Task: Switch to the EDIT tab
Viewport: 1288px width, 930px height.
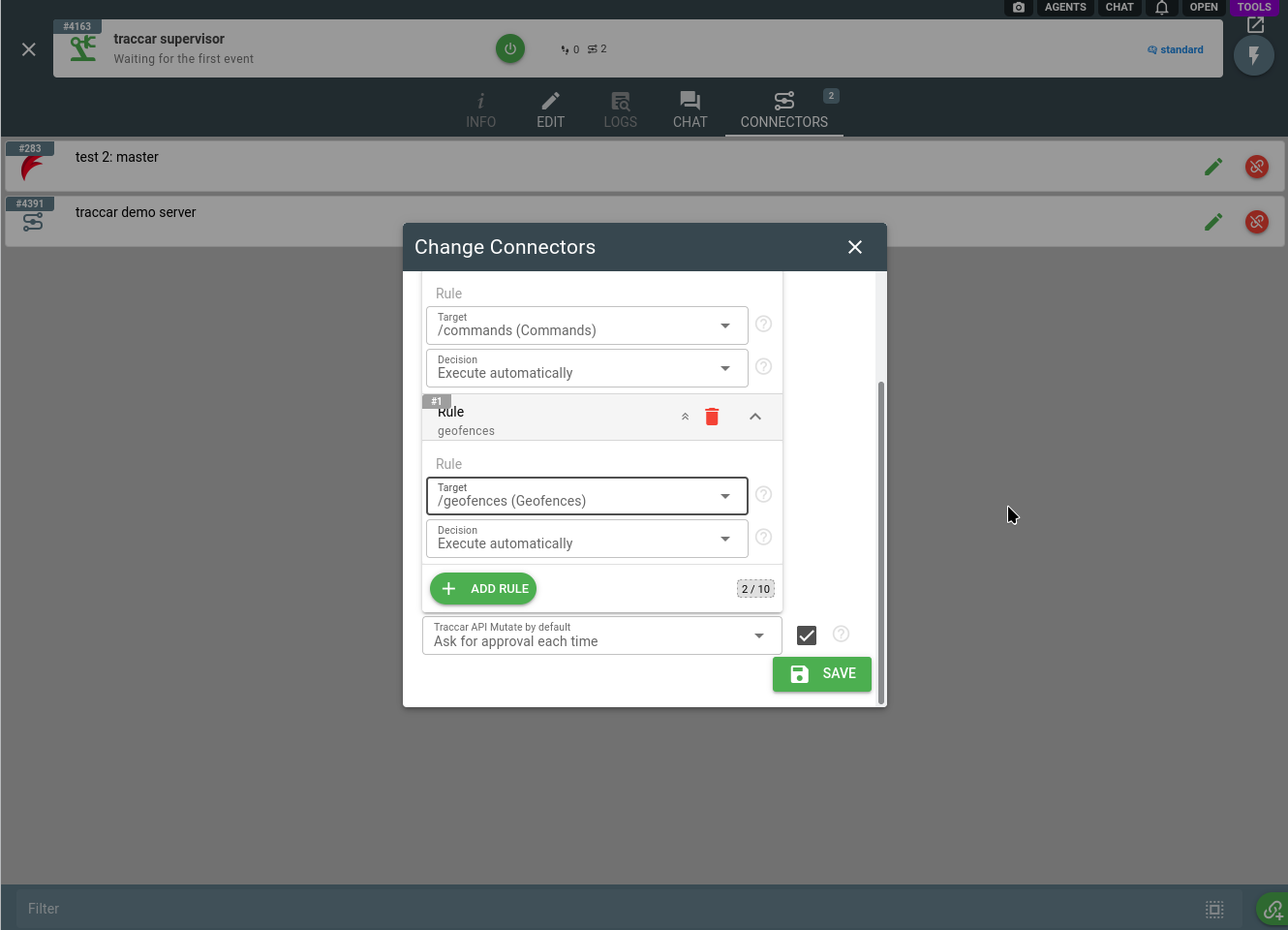Action: [551, 109]
